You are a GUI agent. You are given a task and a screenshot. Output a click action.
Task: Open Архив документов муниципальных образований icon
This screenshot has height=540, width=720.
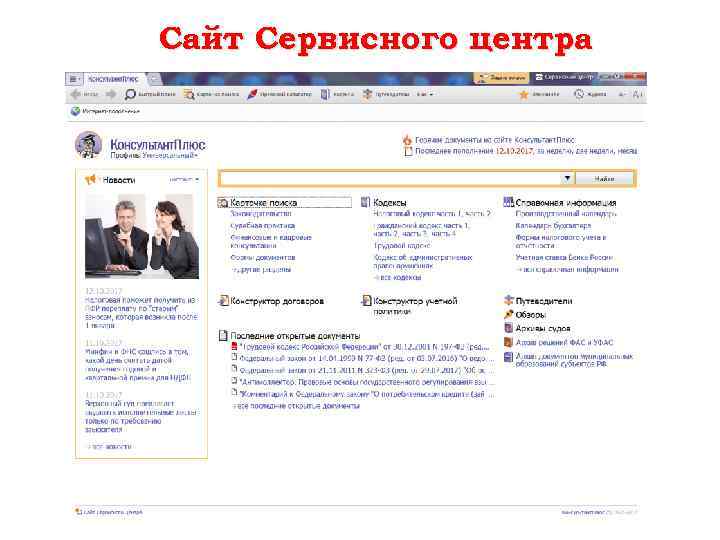509,357
